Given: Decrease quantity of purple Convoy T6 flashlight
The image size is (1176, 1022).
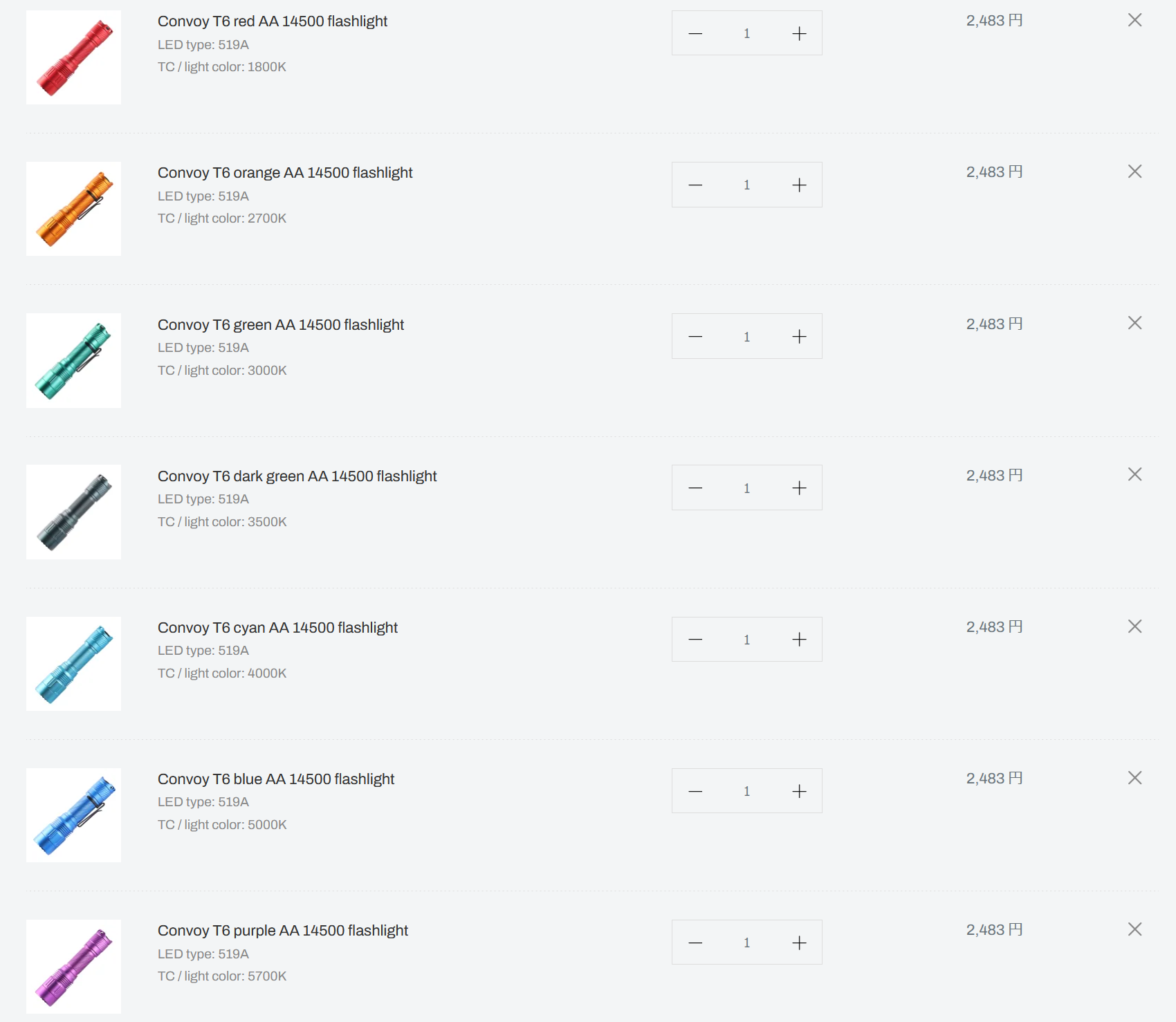Looking at the screenshot, I should [695, 942].
